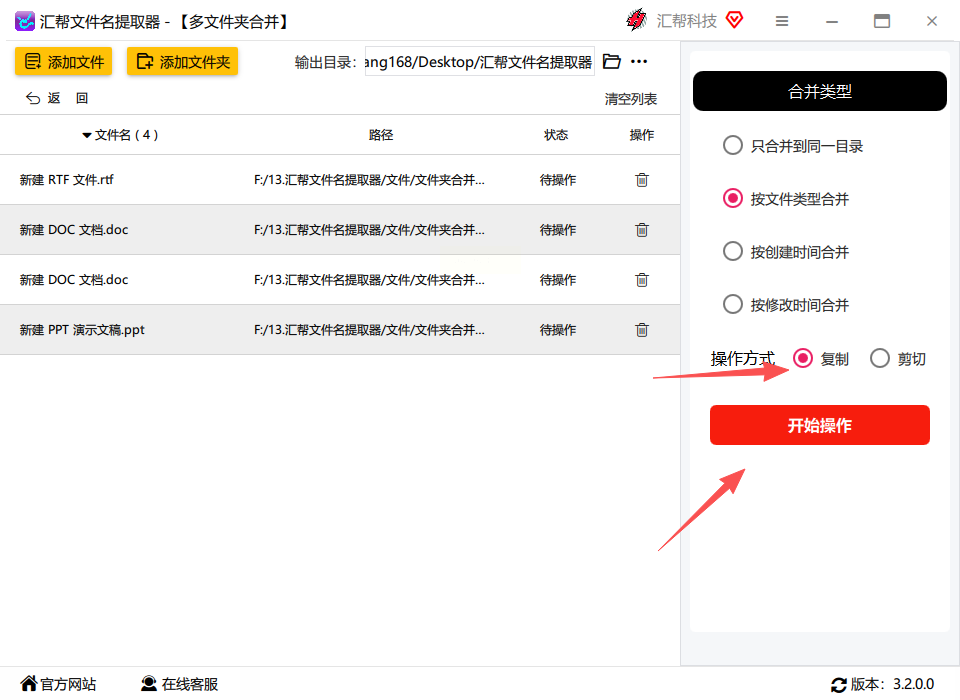Delete the 新建 RTF 文件.rtf row via trash icon
Image resolution: width=960 pixels, height=700 pixels.
[x=642, y=180]
